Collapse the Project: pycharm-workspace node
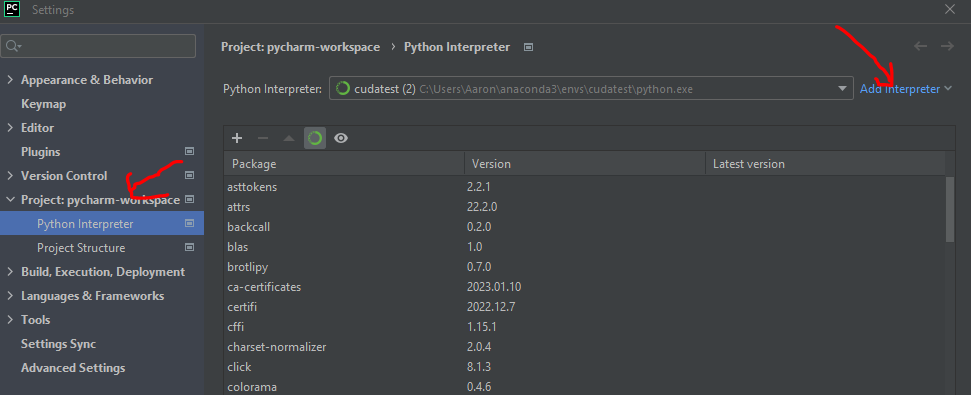971x395 pixels. 9,200
